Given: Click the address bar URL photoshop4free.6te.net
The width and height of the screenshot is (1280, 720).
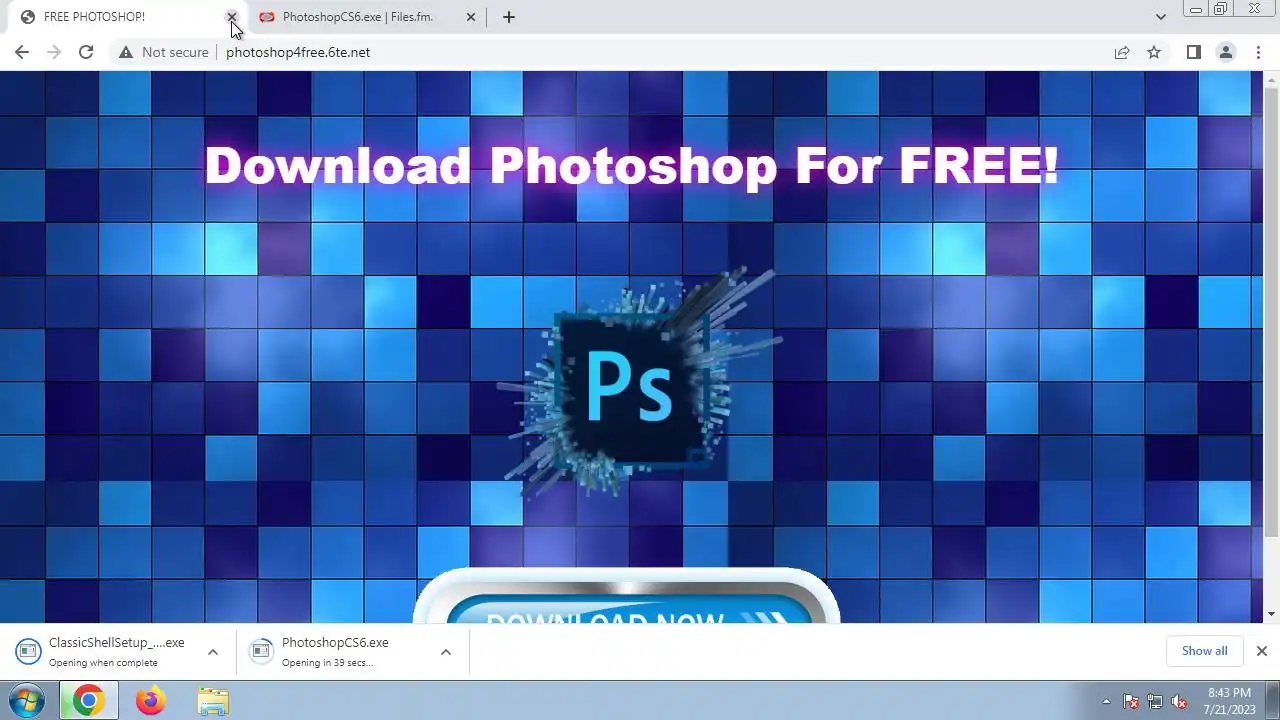Looking at the screenshot, I should pyautogui.click(x=298, y=52).
